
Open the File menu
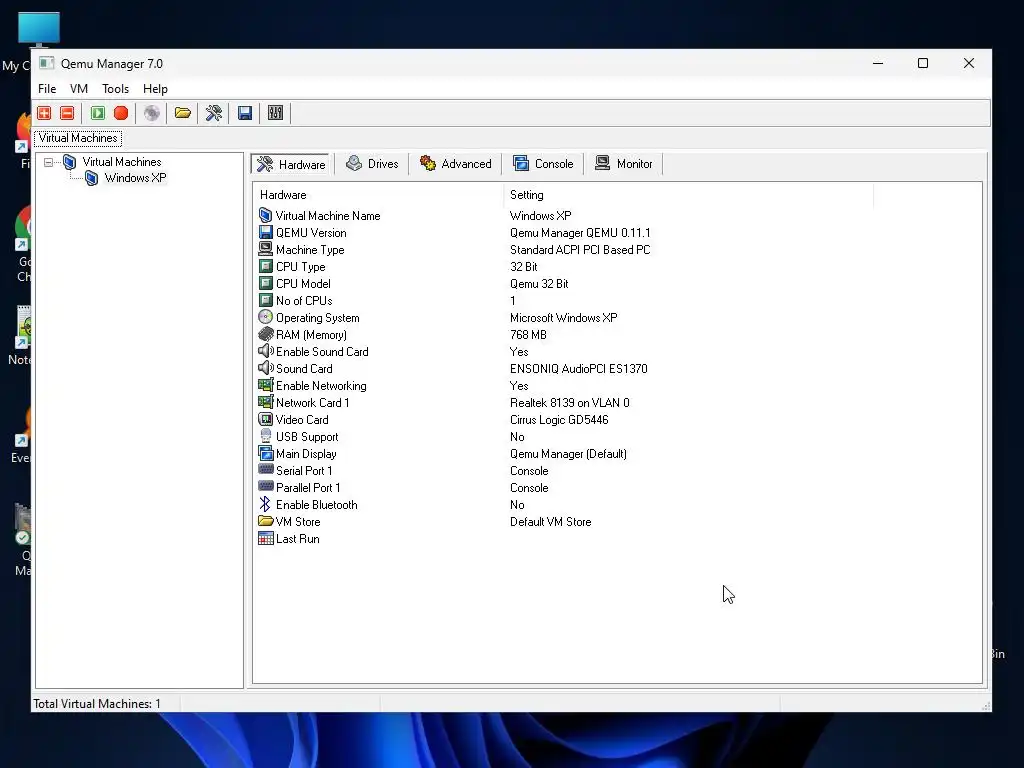tap(47, 89)
